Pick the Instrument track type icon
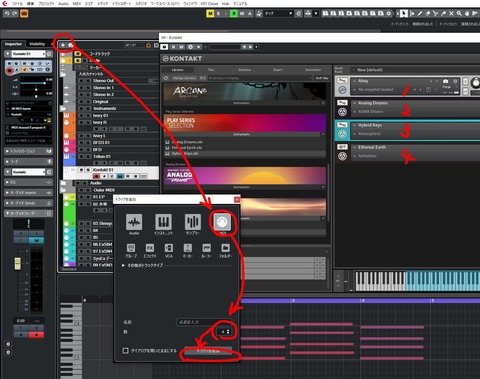The height and width of the screenshot is (379, 480). coord(163,222)
